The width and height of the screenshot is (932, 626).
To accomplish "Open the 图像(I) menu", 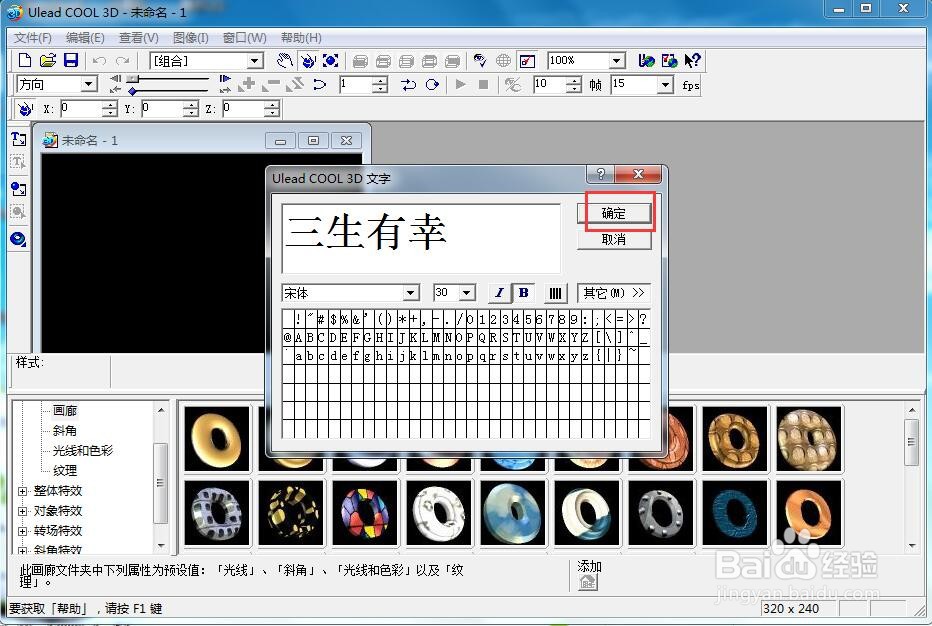I will point(190,38).
